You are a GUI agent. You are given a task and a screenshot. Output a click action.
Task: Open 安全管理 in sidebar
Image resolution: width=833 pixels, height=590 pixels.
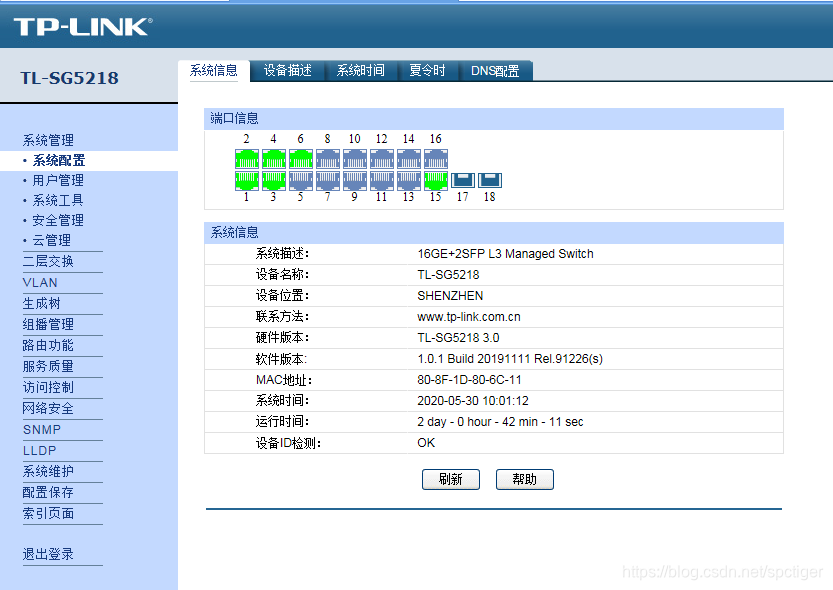(58, 220)
